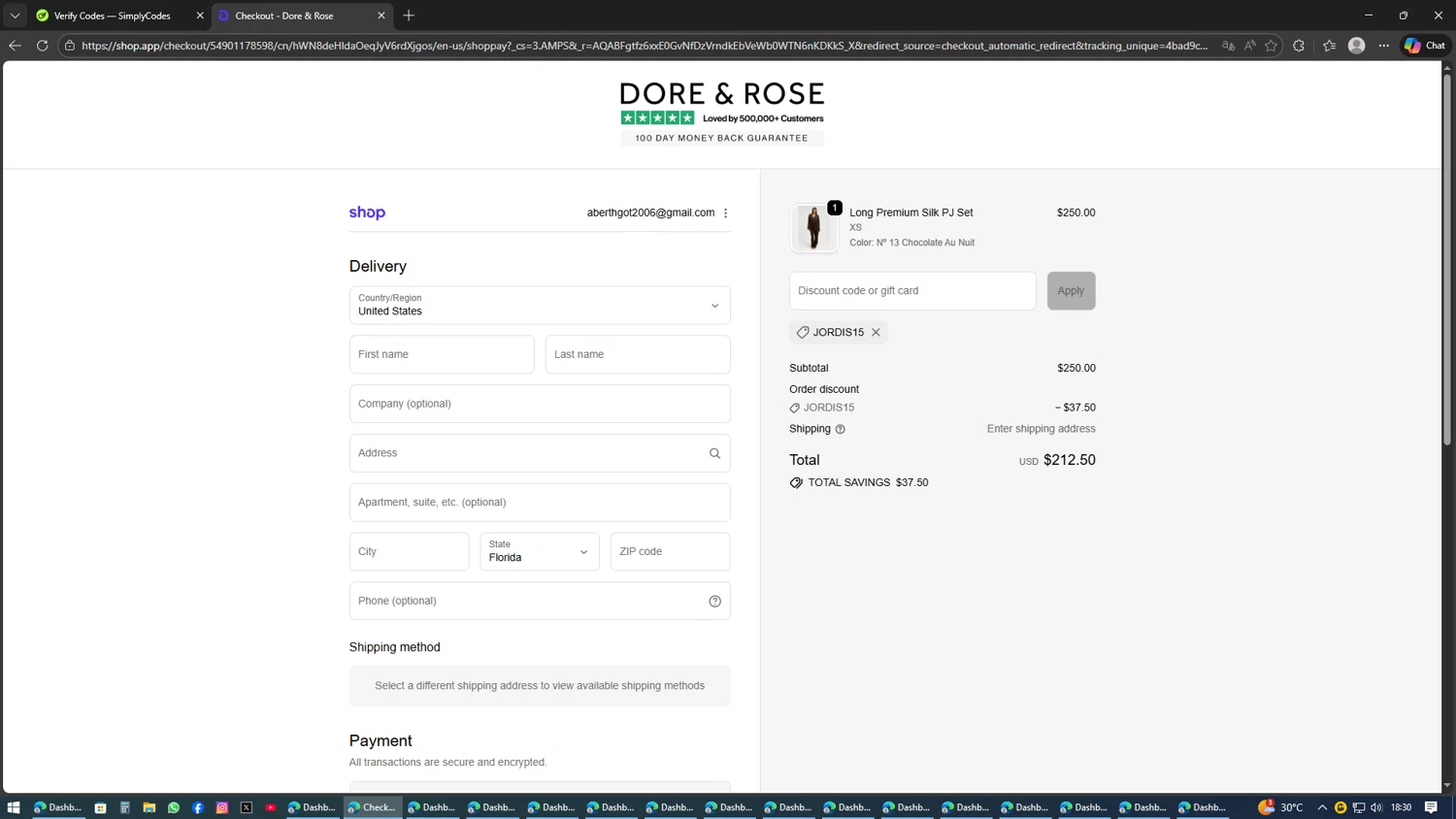View site information lock icon
This screenshot has width=1456, height=819.
(x=70, y=46)
